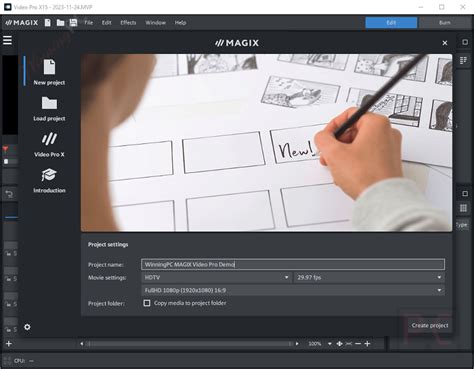This screenshot has height=369, width=474.
Task: Click the add track plus icon
Action: (9, 344)
